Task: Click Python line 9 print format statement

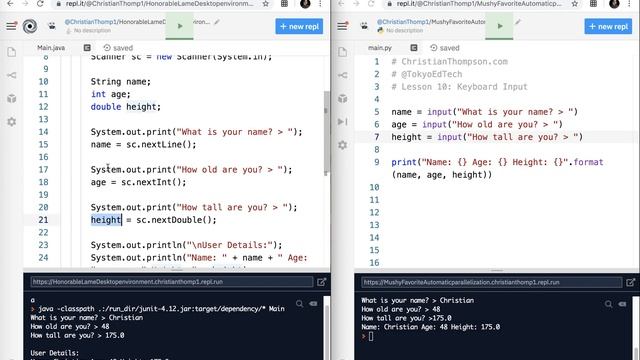Action: point(497,168)
